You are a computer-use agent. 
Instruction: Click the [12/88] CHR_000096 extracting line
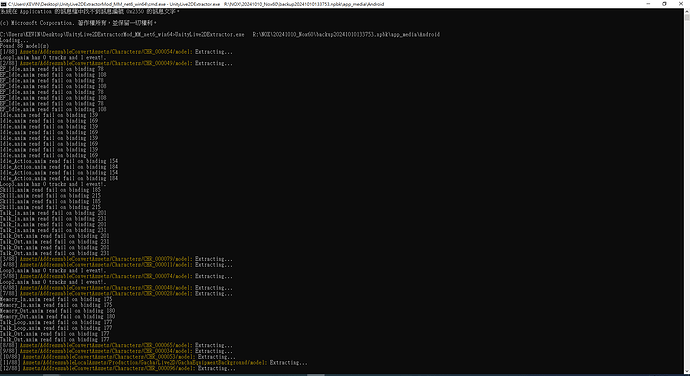tap(117, 368)
